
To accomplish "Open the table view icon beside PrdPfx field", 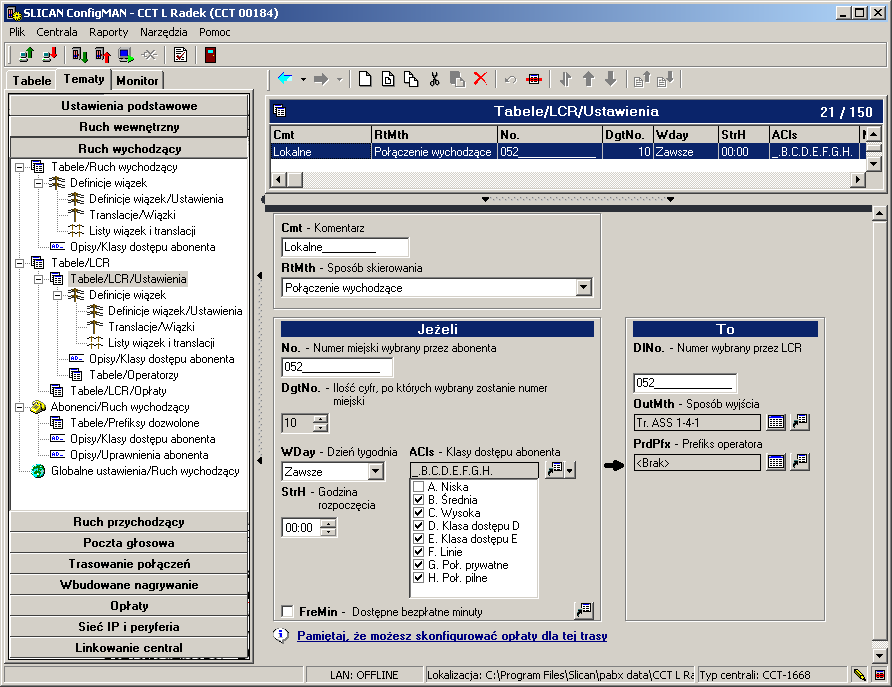I will click(776, 462).
